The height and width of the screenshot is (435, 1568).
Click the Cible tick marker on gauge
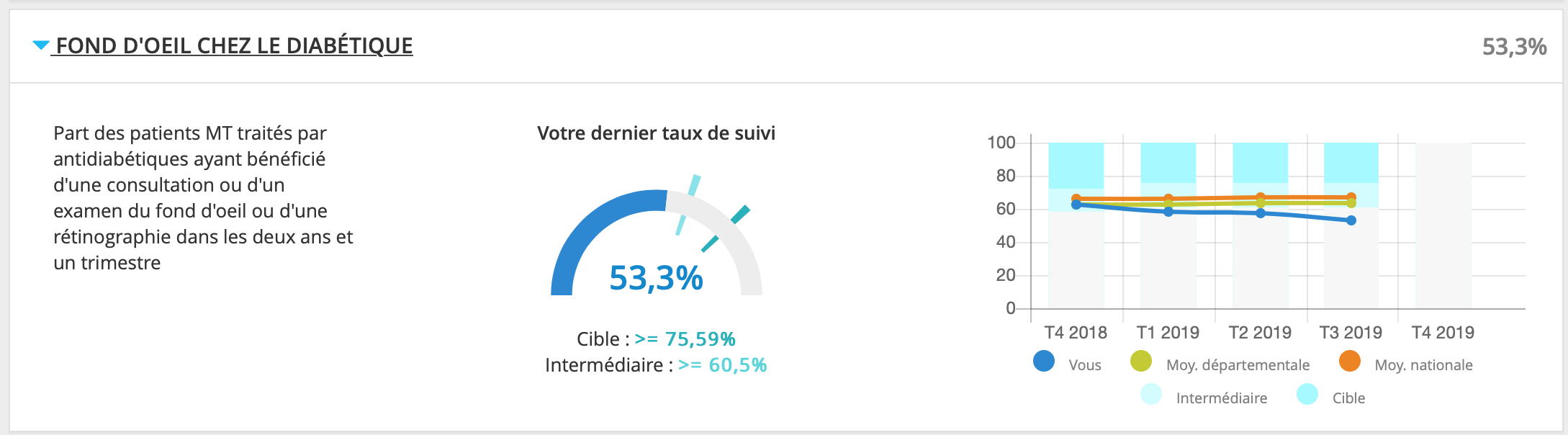[x=726, y=228]
